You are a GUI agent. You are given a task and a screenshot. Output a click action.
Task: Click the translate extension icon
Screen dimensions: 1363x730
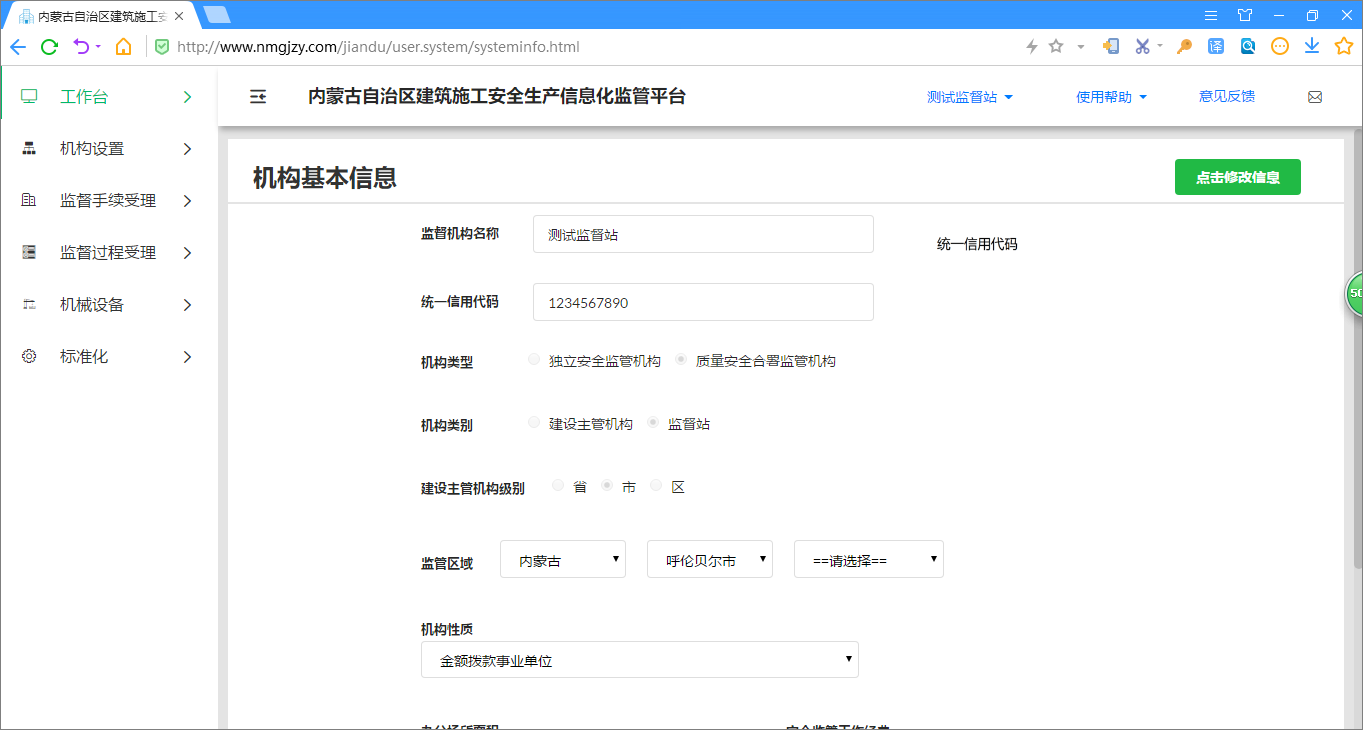click(x=1216, y=46)
